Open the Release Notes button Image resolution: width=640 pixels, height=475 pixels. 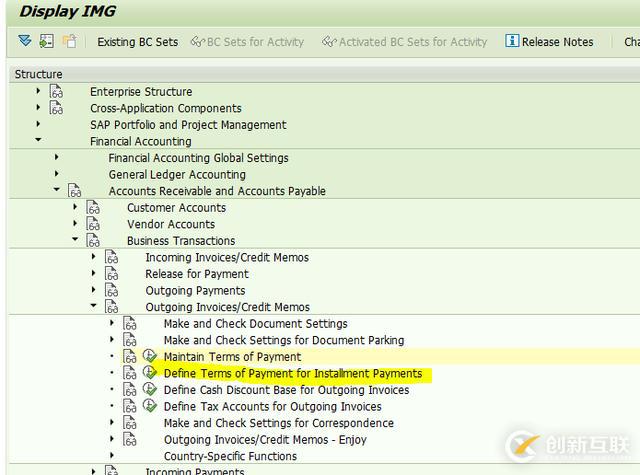pyautogui.click(x=549, y=42)
